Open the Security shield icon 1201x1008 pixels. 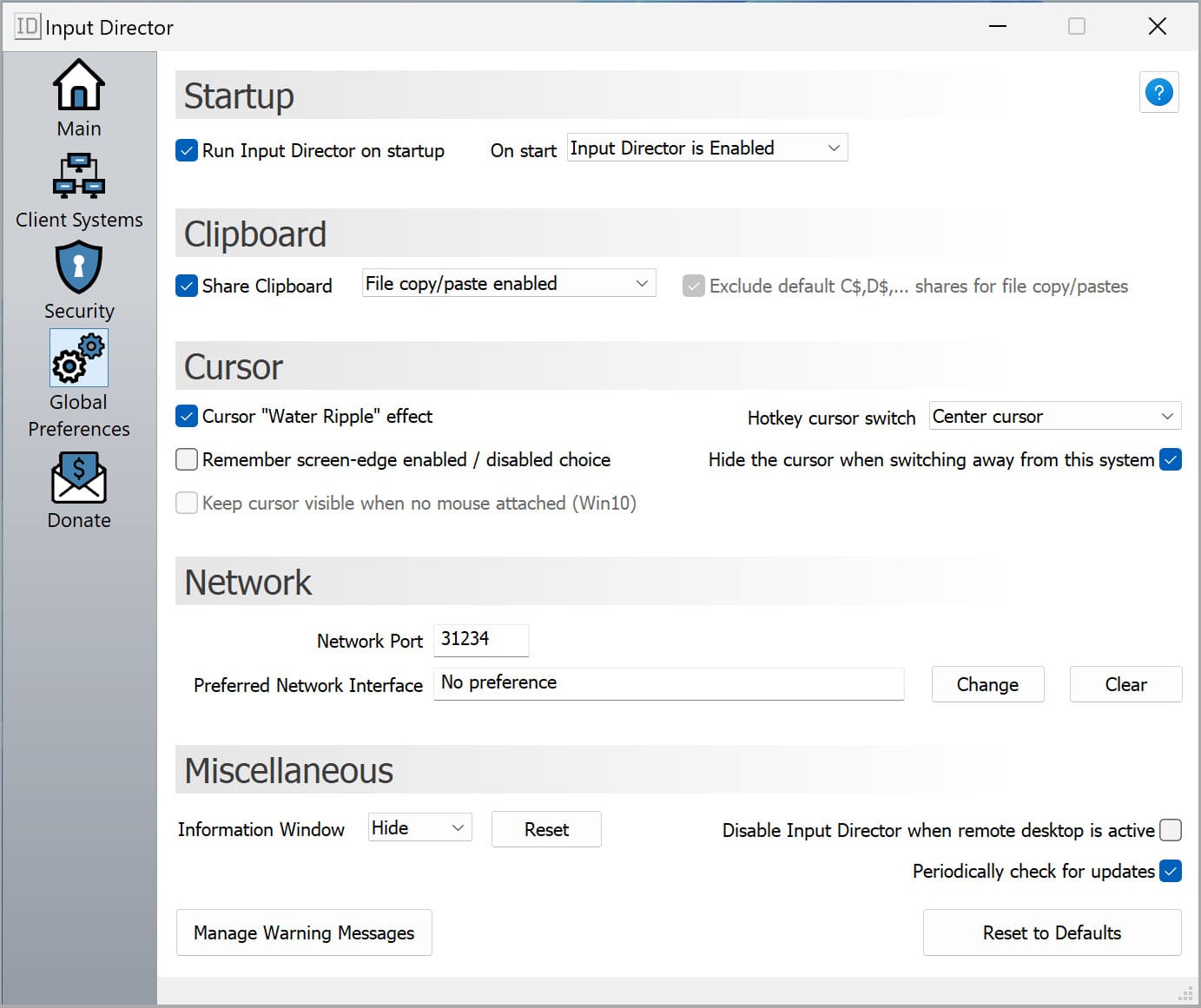point(79,267)
